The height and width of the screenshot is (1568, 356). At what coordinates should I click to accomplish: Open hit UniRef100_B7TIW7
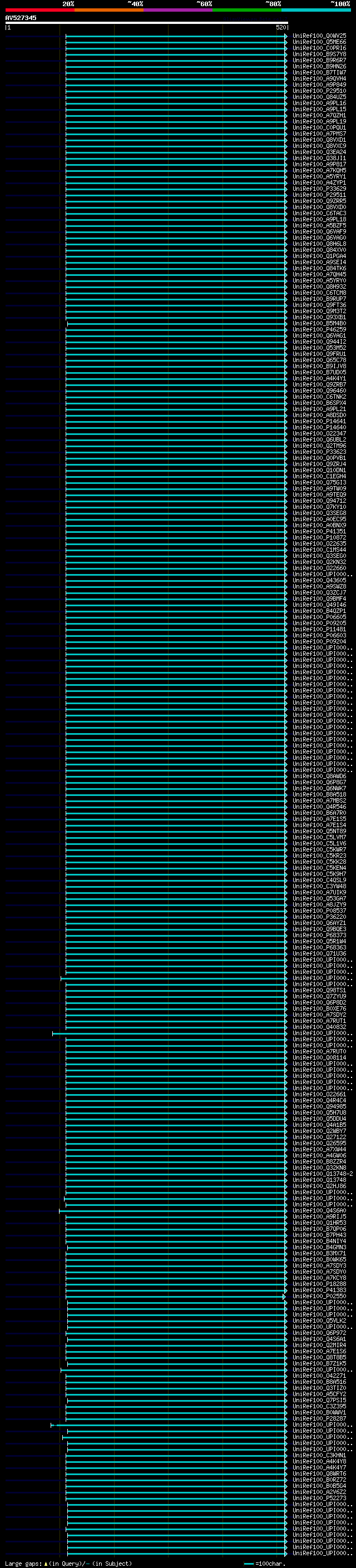pyautogui.click(x=319, y=72)
